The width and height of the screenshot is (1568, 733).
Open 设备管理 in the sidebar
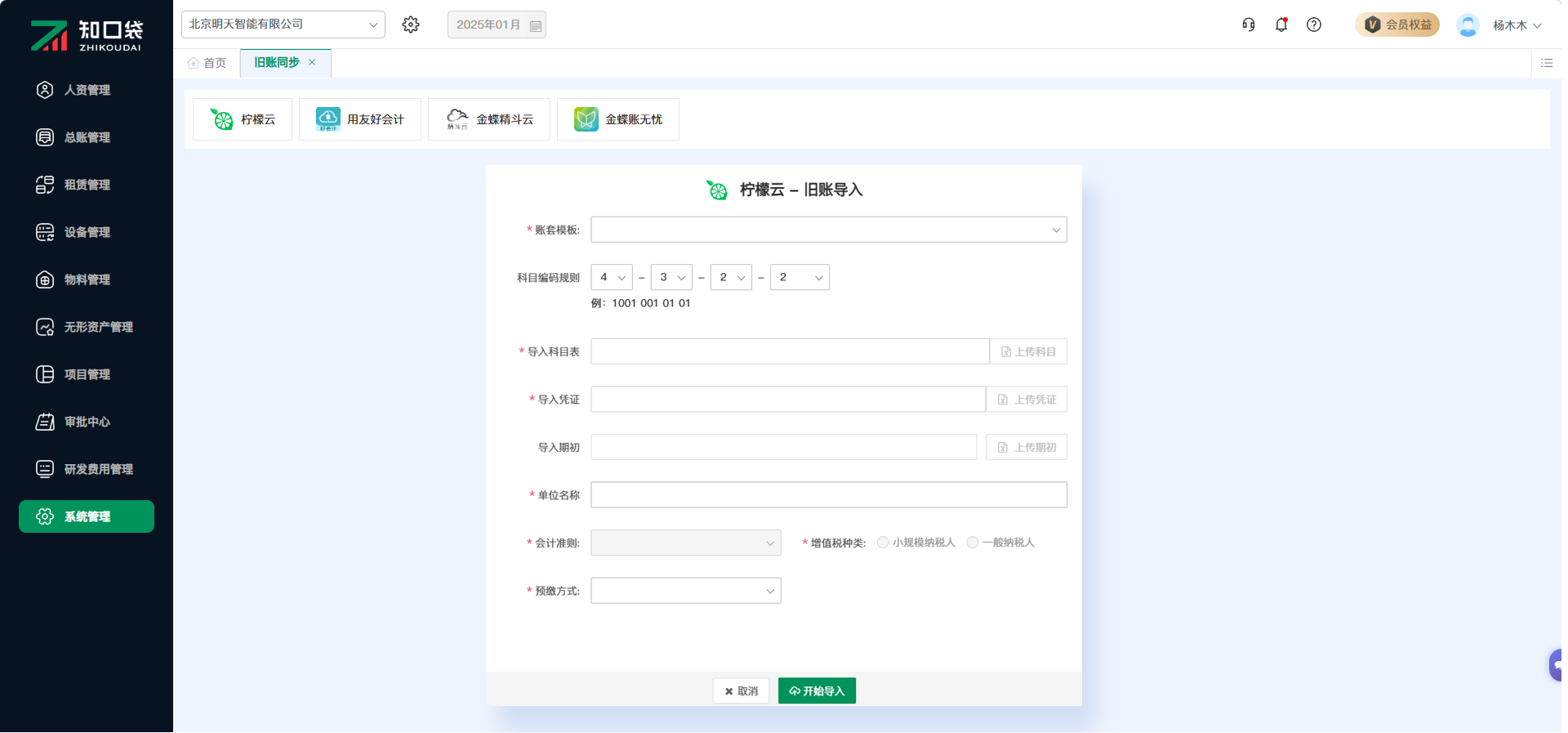(87, 232)
